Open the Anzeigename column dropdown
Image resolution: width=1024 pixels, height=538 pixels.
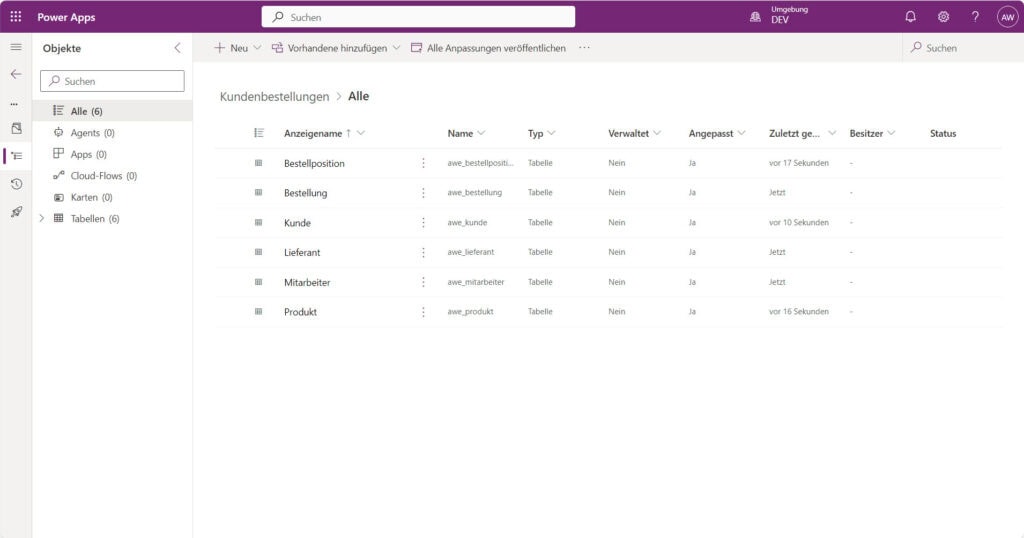360,133
